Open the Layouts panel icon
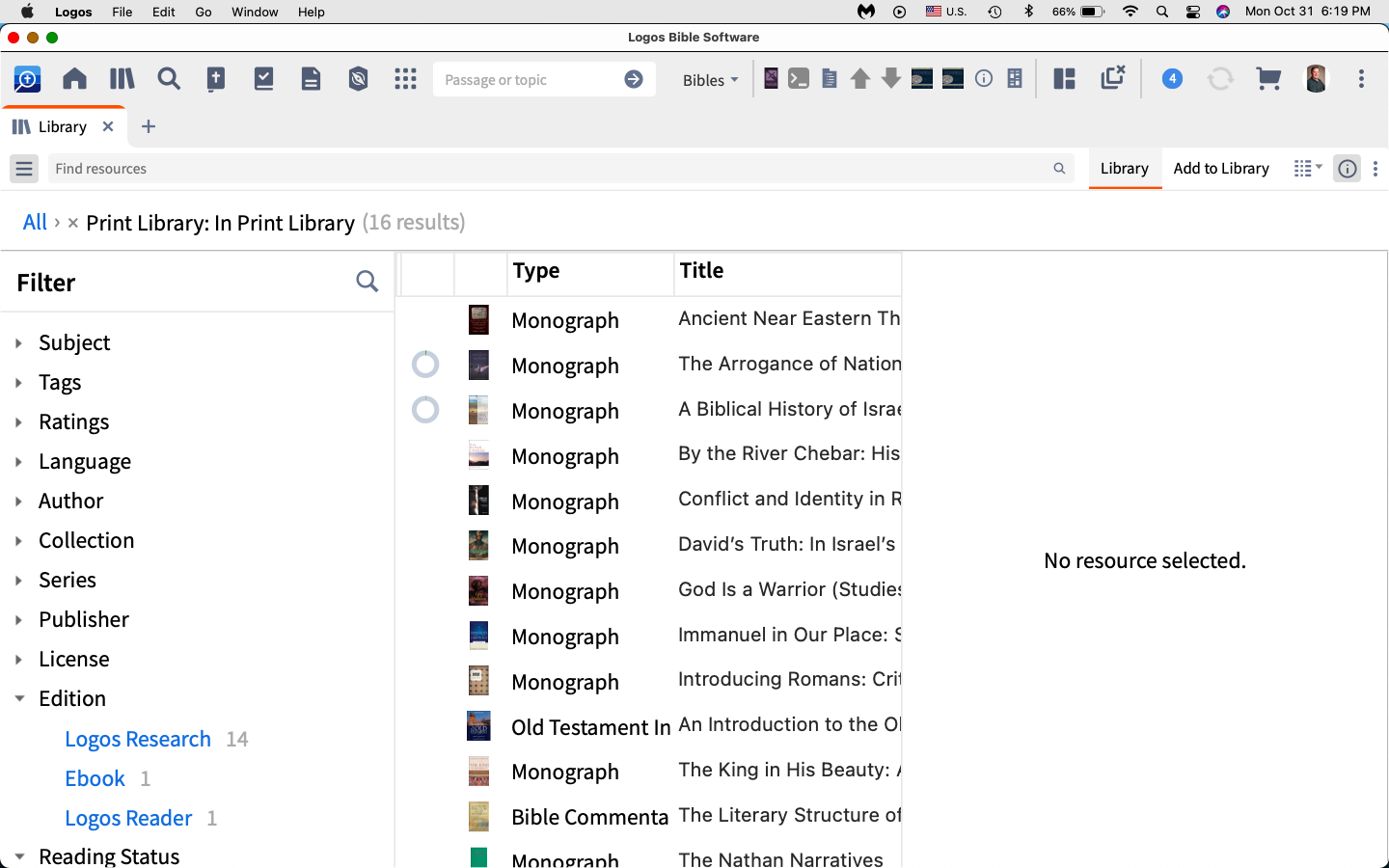 (1065, 79)
